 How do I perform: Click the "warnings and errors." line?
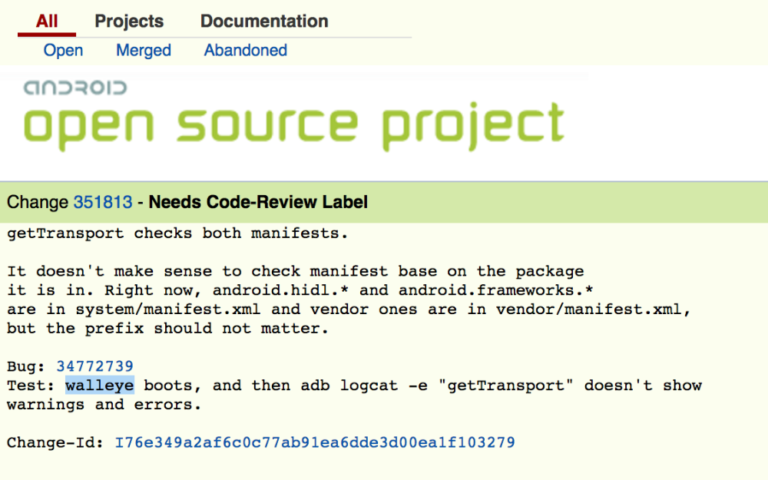click(x=104, y=405)
